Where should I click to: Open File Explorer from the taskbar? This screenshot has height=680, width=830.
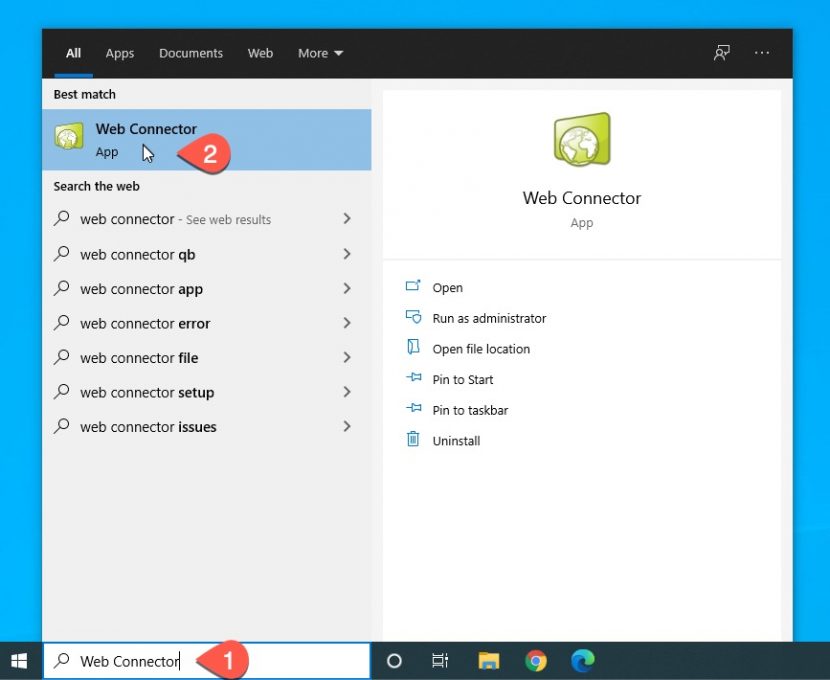(489, 661)
